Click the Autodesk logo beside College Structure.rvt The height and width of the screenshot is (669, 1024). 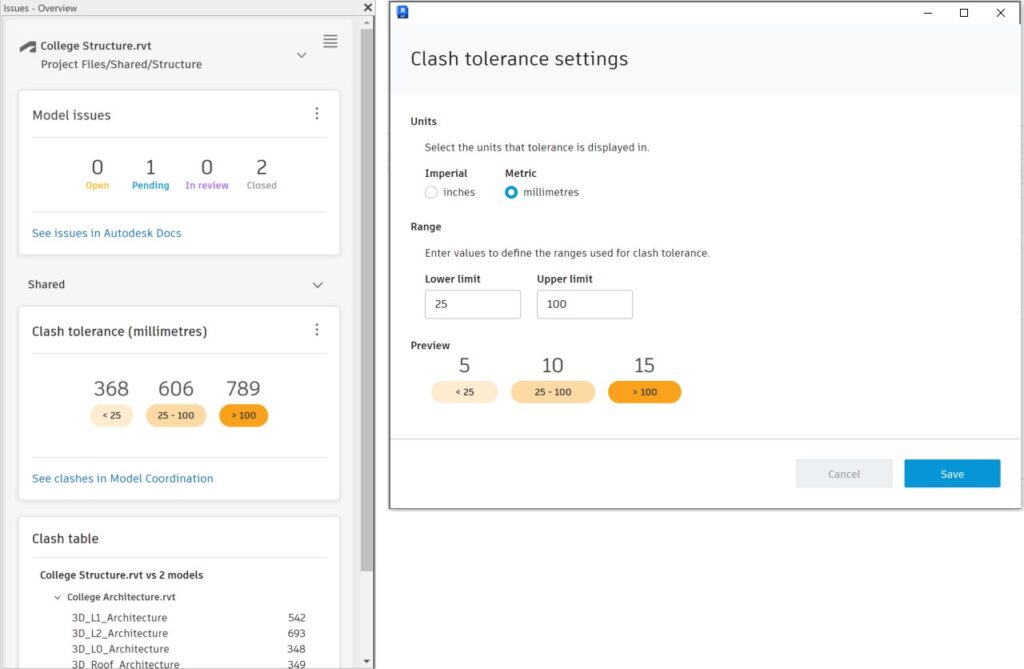point(27,46)
